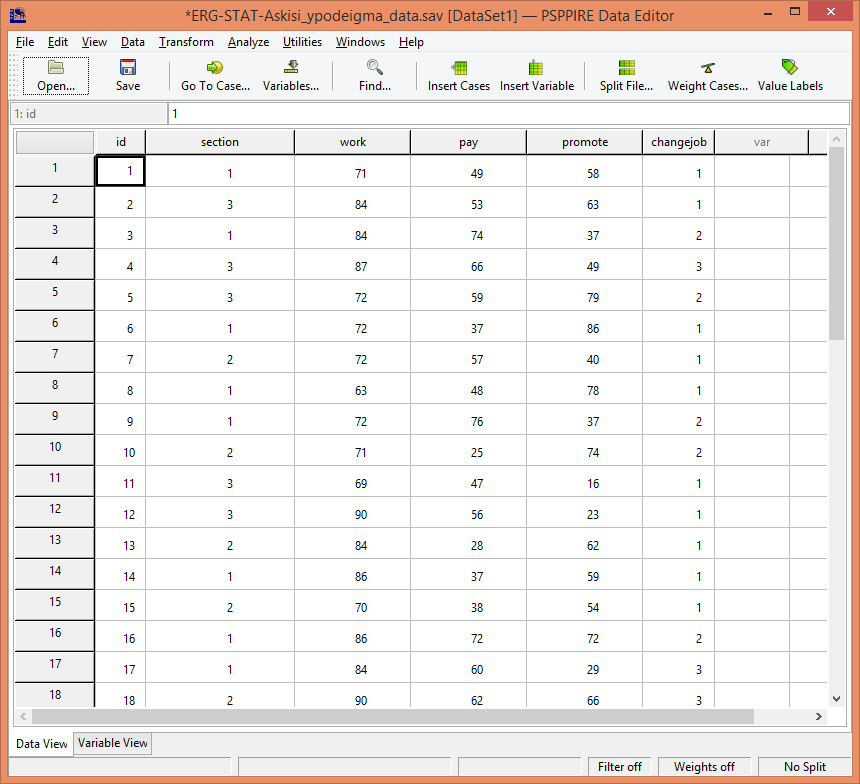
Task: Click the cell reference box showing 1: id
Action: [88, 114]
